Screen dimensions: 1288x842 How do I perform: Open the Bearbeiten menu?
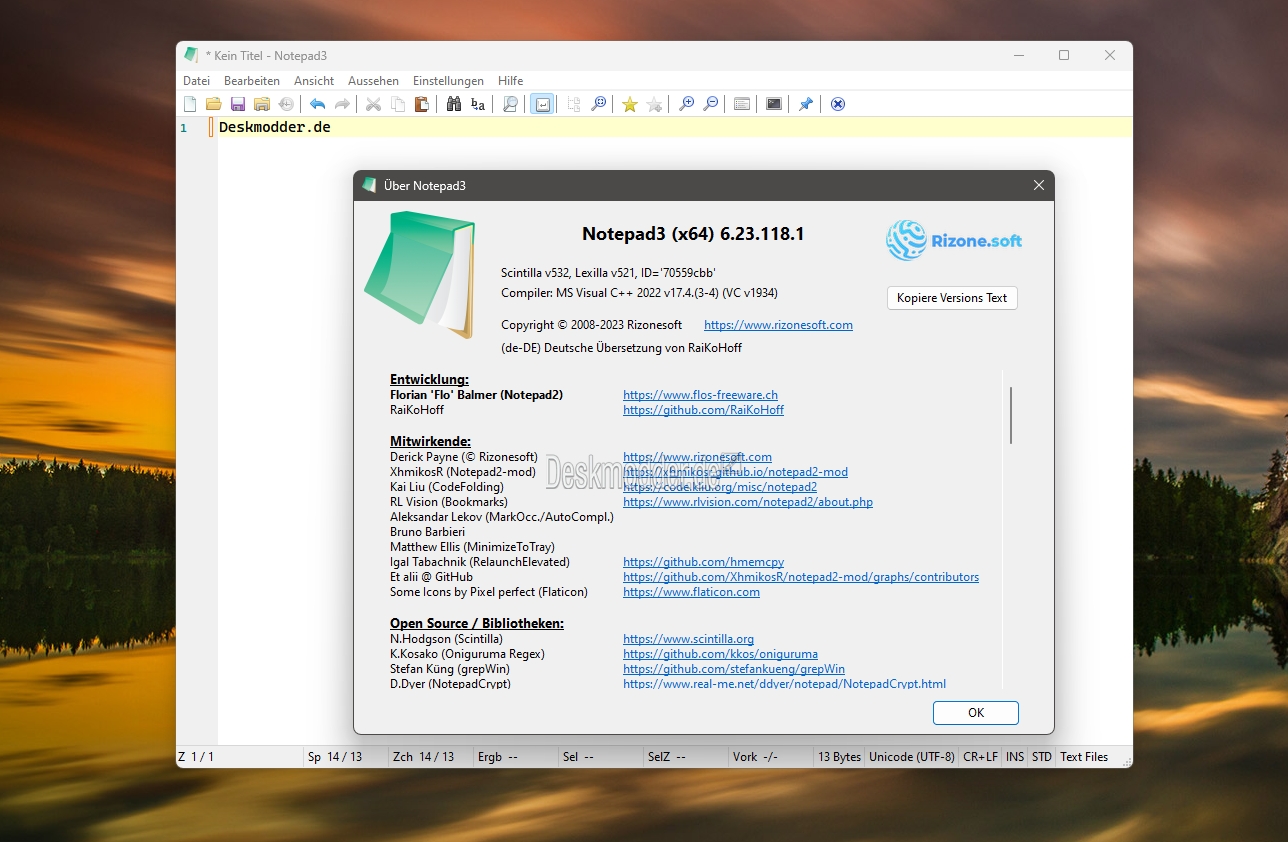coord(252,81)
